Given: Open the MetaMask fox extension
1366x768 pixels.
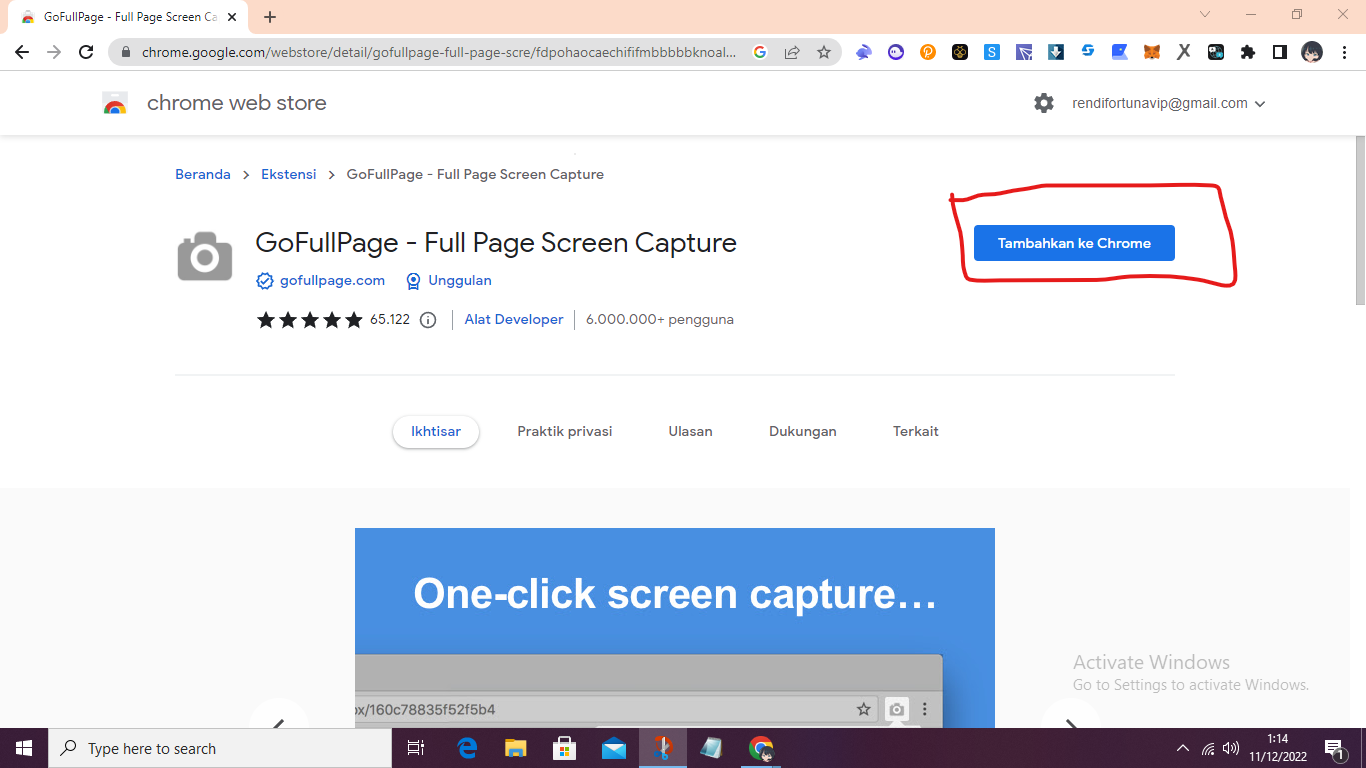Looking at the screenshot, I should [x=1152, y=52].
